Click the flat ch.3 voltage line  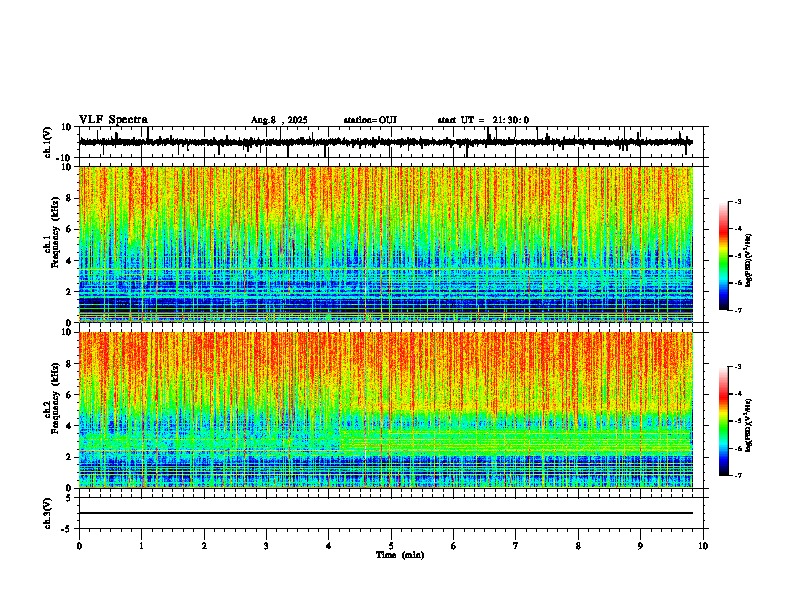pyautogui.click(x=385, y=513)
